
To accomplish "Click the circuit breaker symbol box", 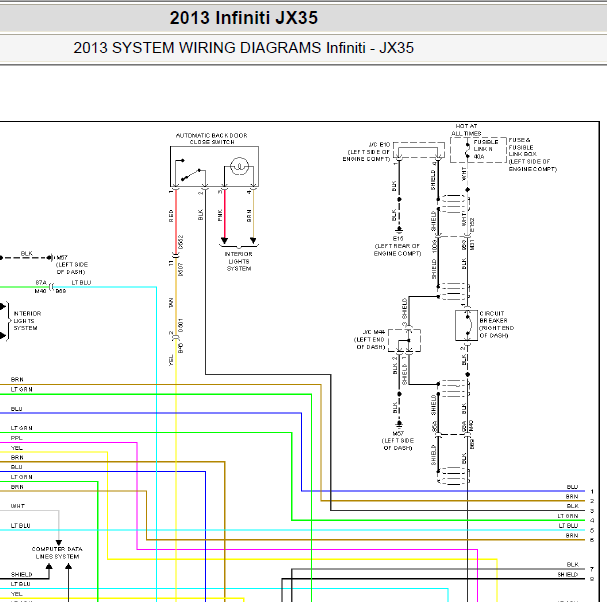I will [x=467, y=325].
